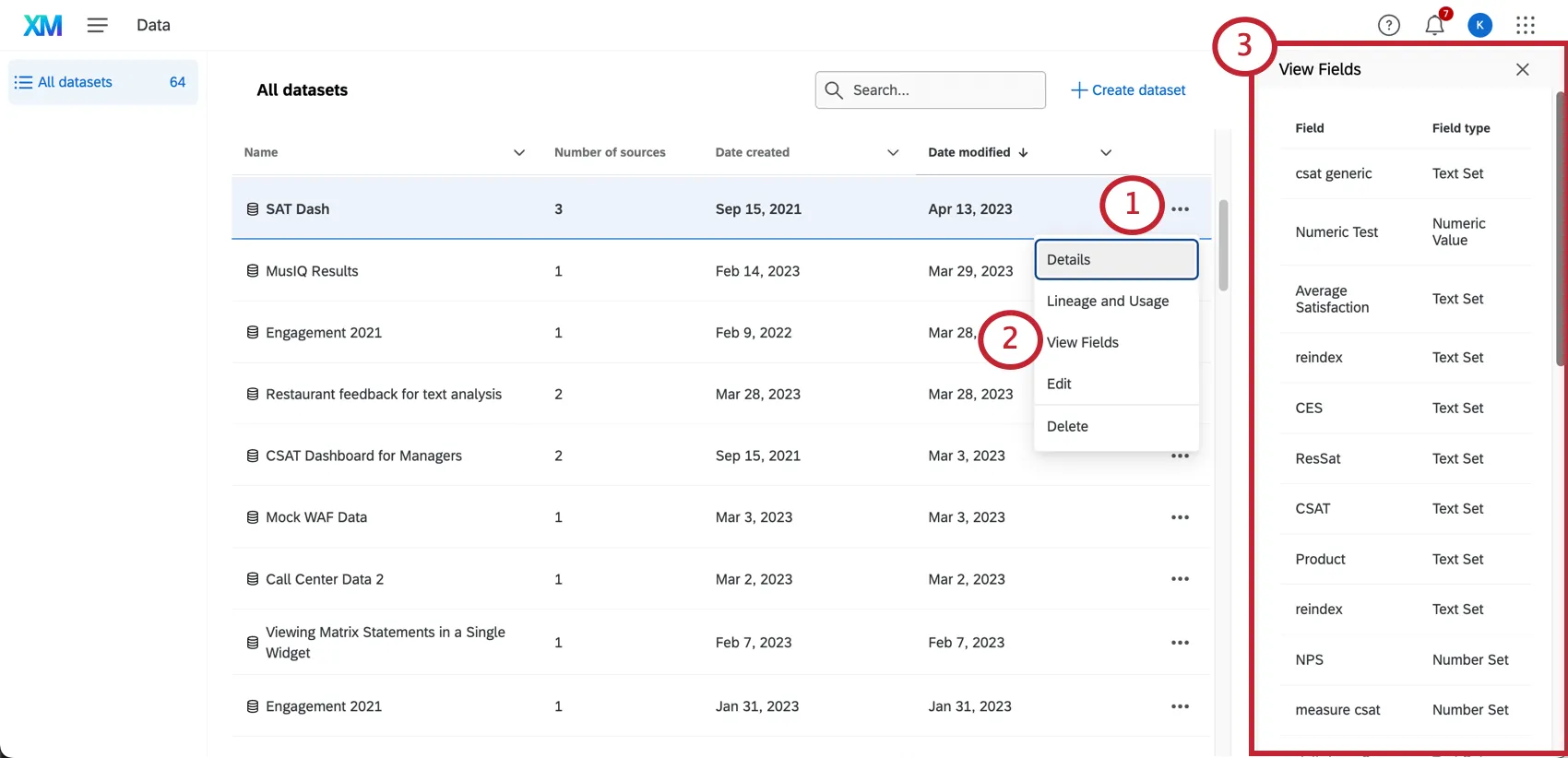The width and height of the screenshot is (1568, 758).
Task: Click the View Fields panel scrollbar
Action: point(1560,231)
